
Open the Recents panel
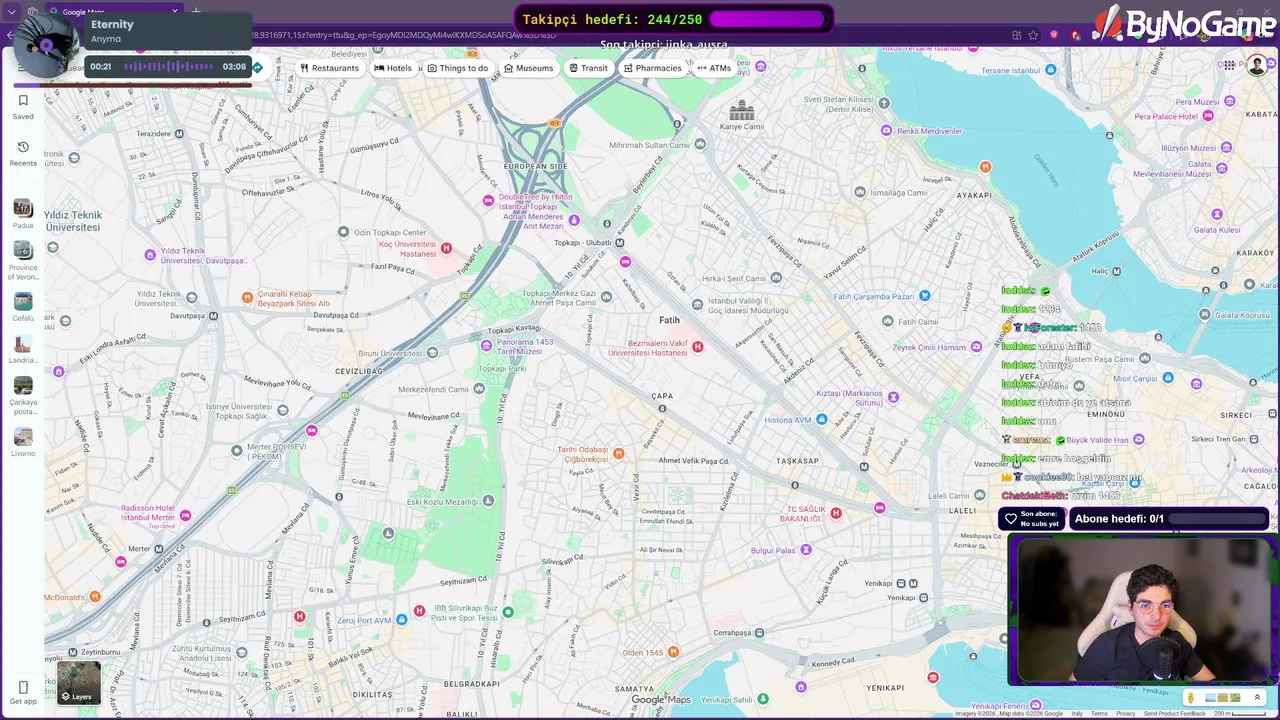(x=23, y=153)
